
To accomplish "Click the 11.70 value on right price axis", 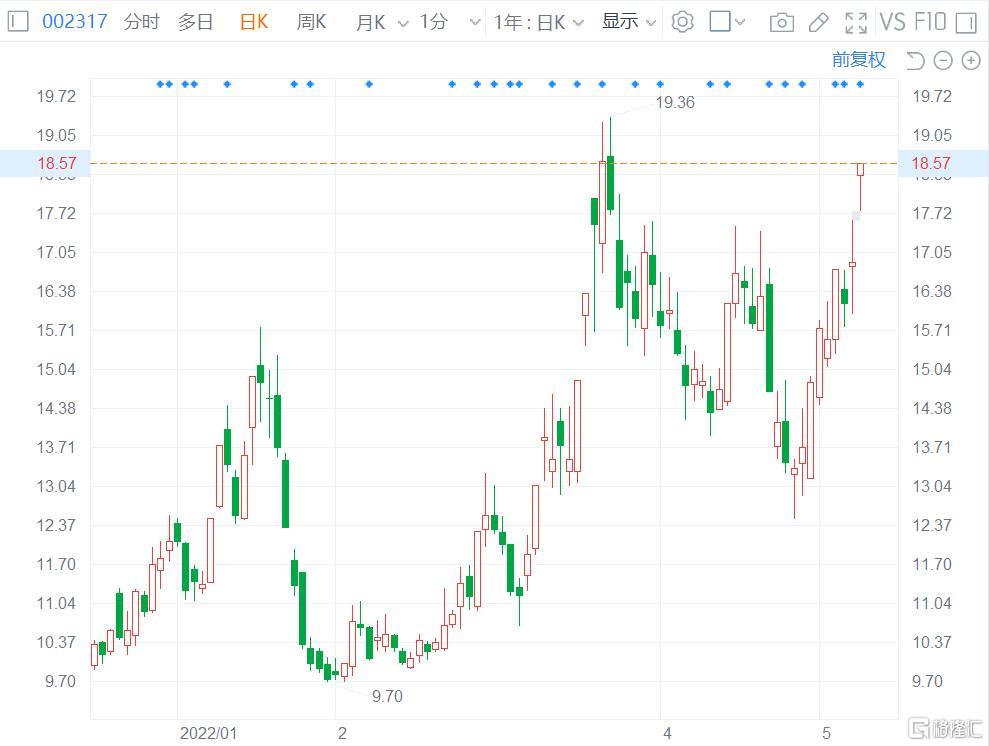I will [x=932, y=564].
